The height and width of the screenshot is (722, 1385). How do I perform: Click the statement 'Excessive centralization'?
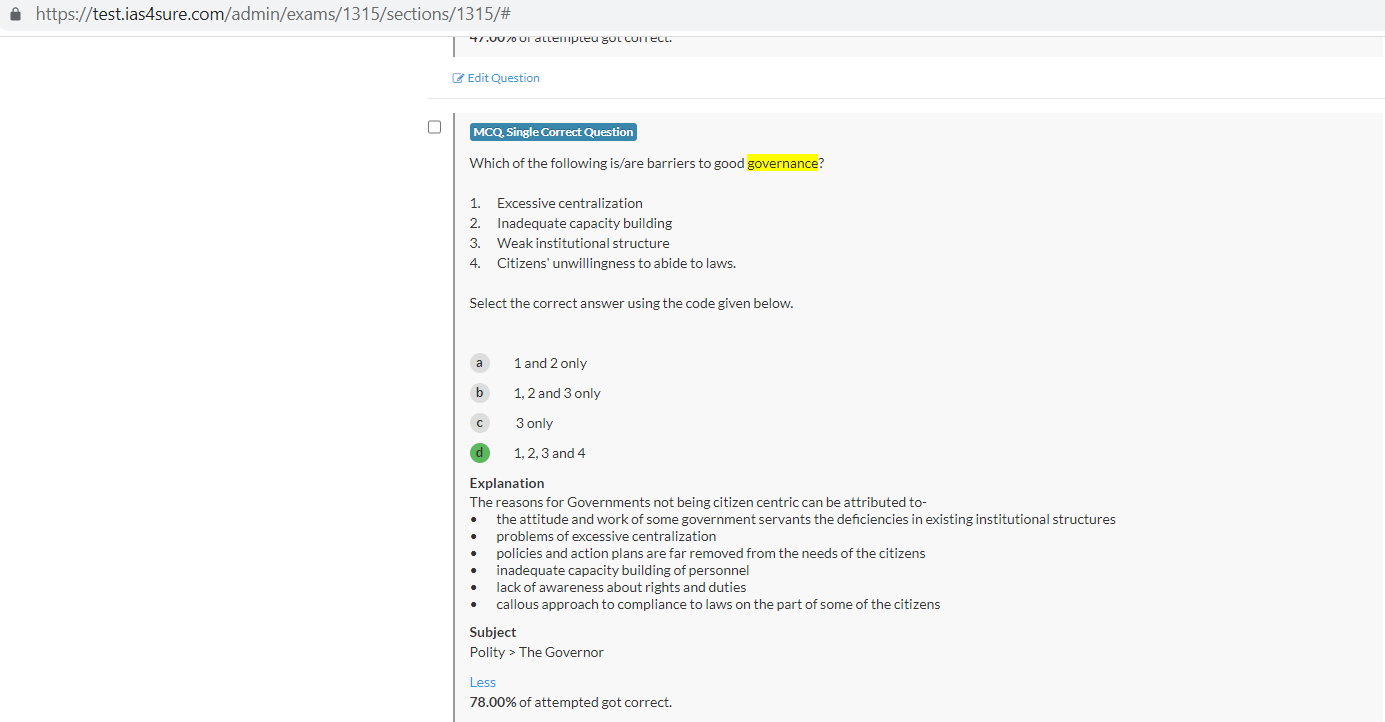point(569,203)
